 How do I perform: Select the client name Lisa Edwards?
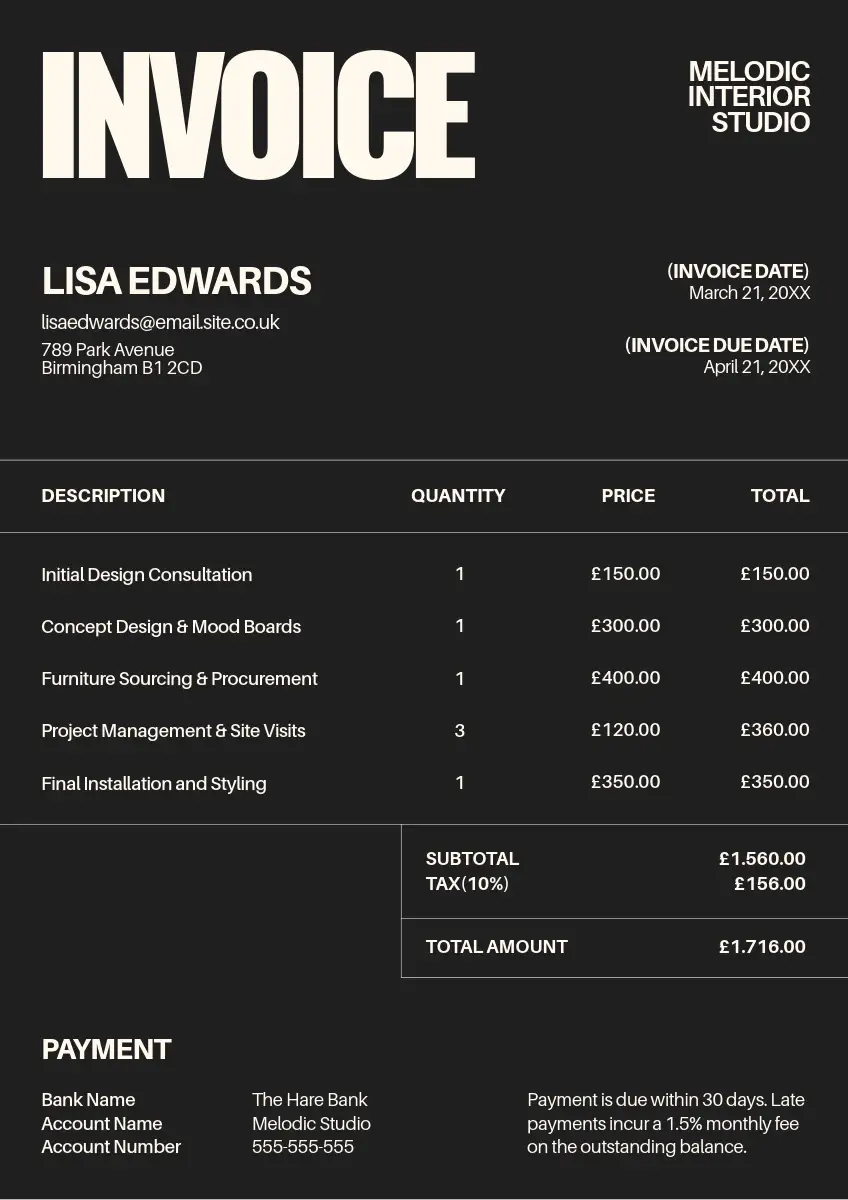(x=176, y=282)
